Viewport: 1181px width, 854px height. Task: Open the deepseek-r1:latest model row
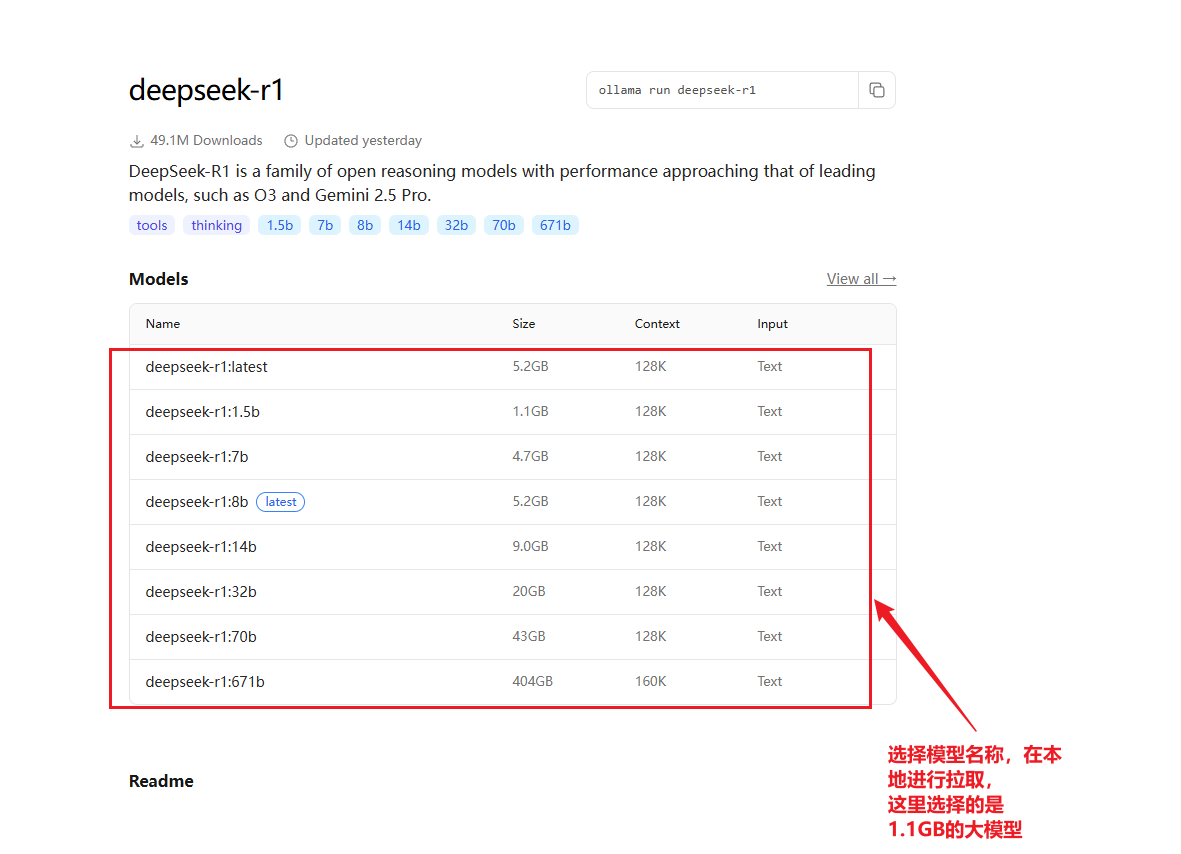[x=207, y=367]
